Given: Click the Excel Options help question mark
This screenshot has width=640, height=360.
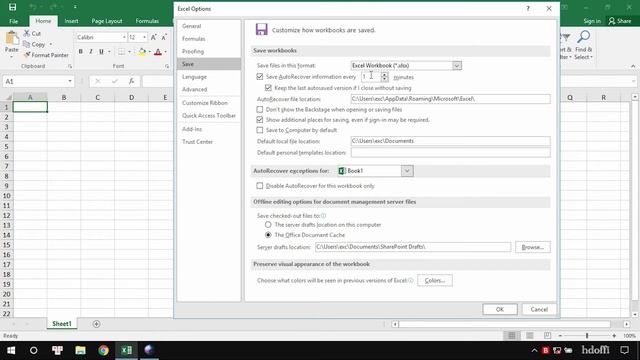Looking at the screenshot, I should click(x=528, y=9).
